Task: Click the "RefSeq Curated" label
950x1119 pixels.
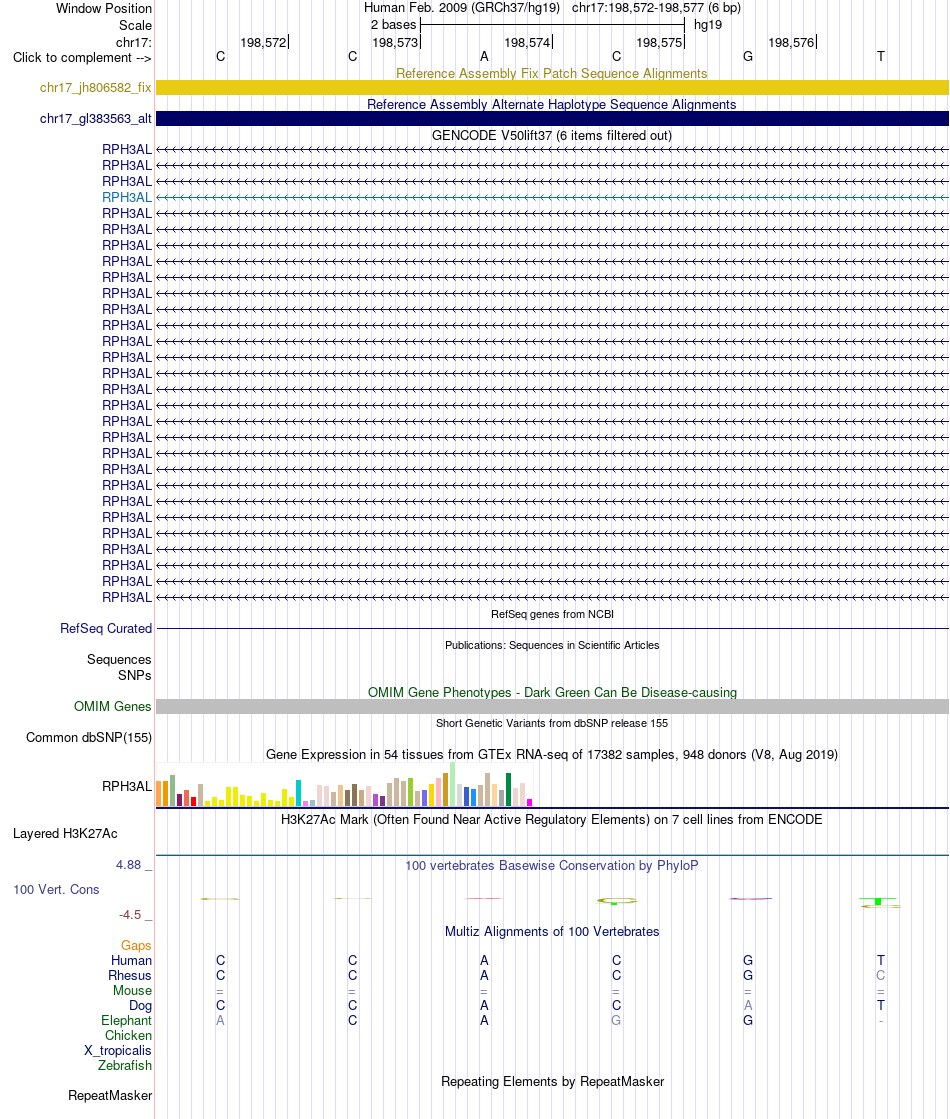Action: click(106, 628)
